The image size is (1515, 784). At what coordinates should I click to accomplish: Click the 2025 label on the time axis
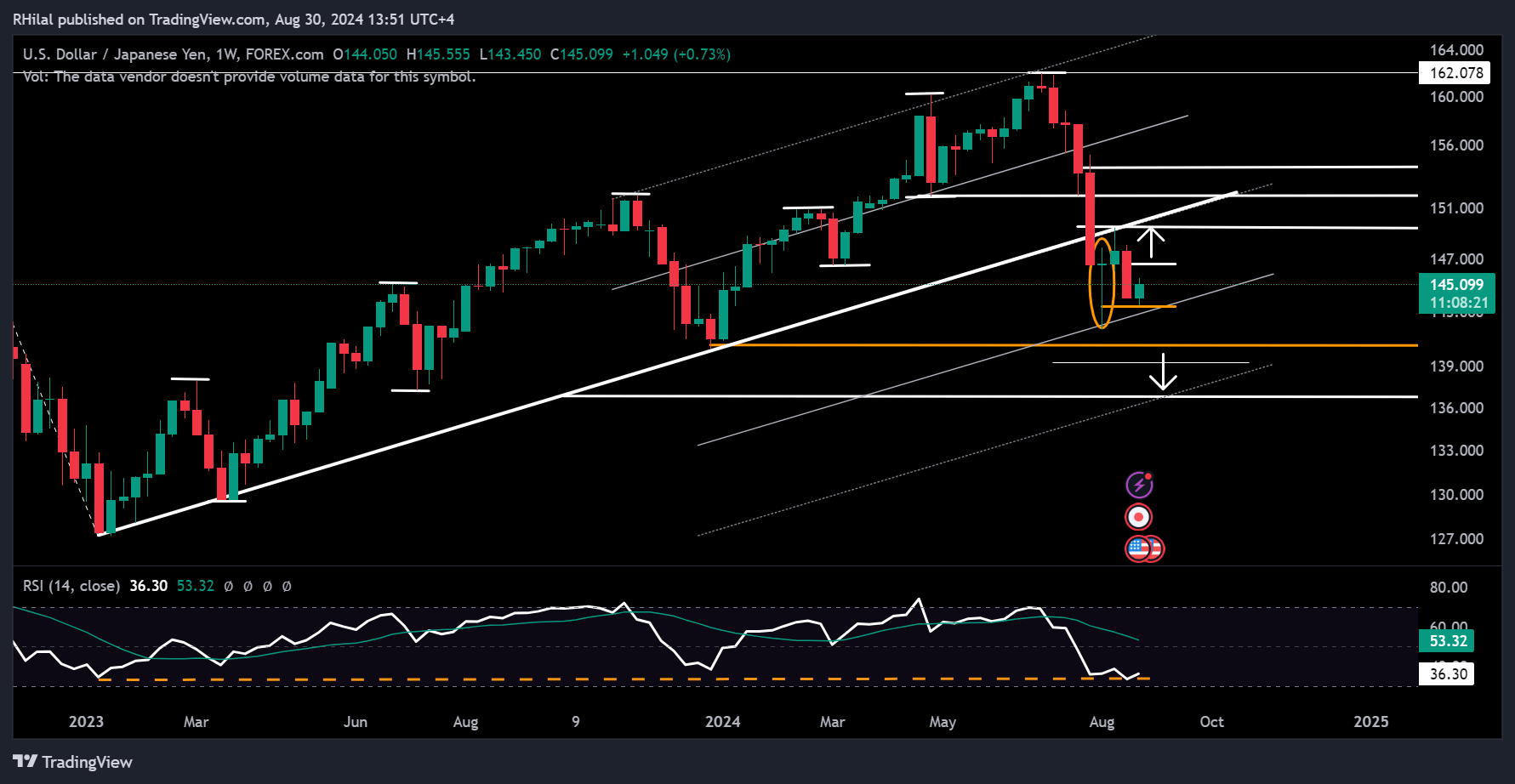point(1371,722)
